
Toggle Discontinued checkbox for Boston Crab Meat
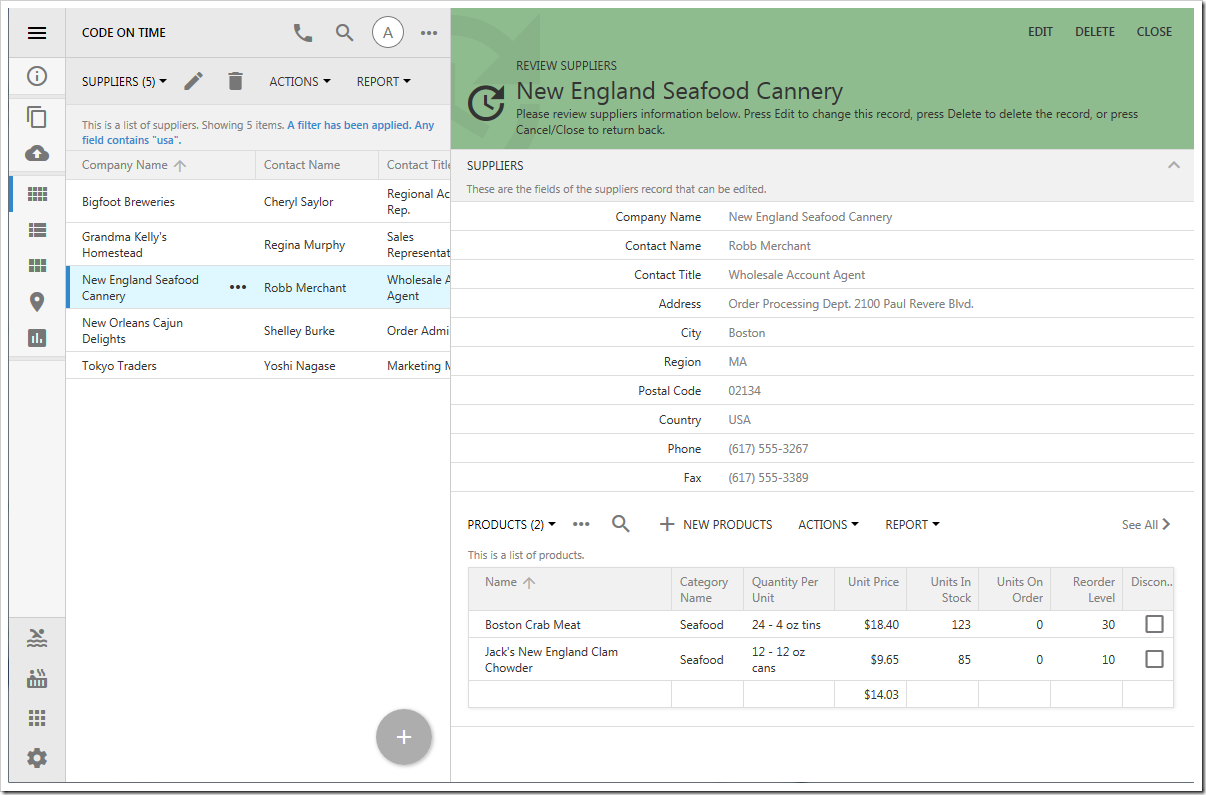1154,624
